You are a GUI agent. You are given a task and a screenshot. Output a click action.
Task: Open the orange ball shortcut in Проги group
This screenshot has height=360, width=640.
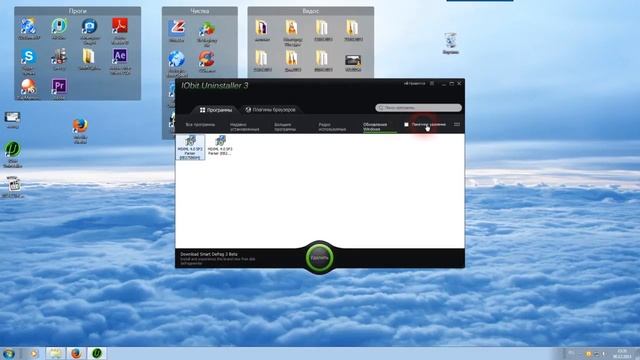pyautogui.click(x=28, y=89)
